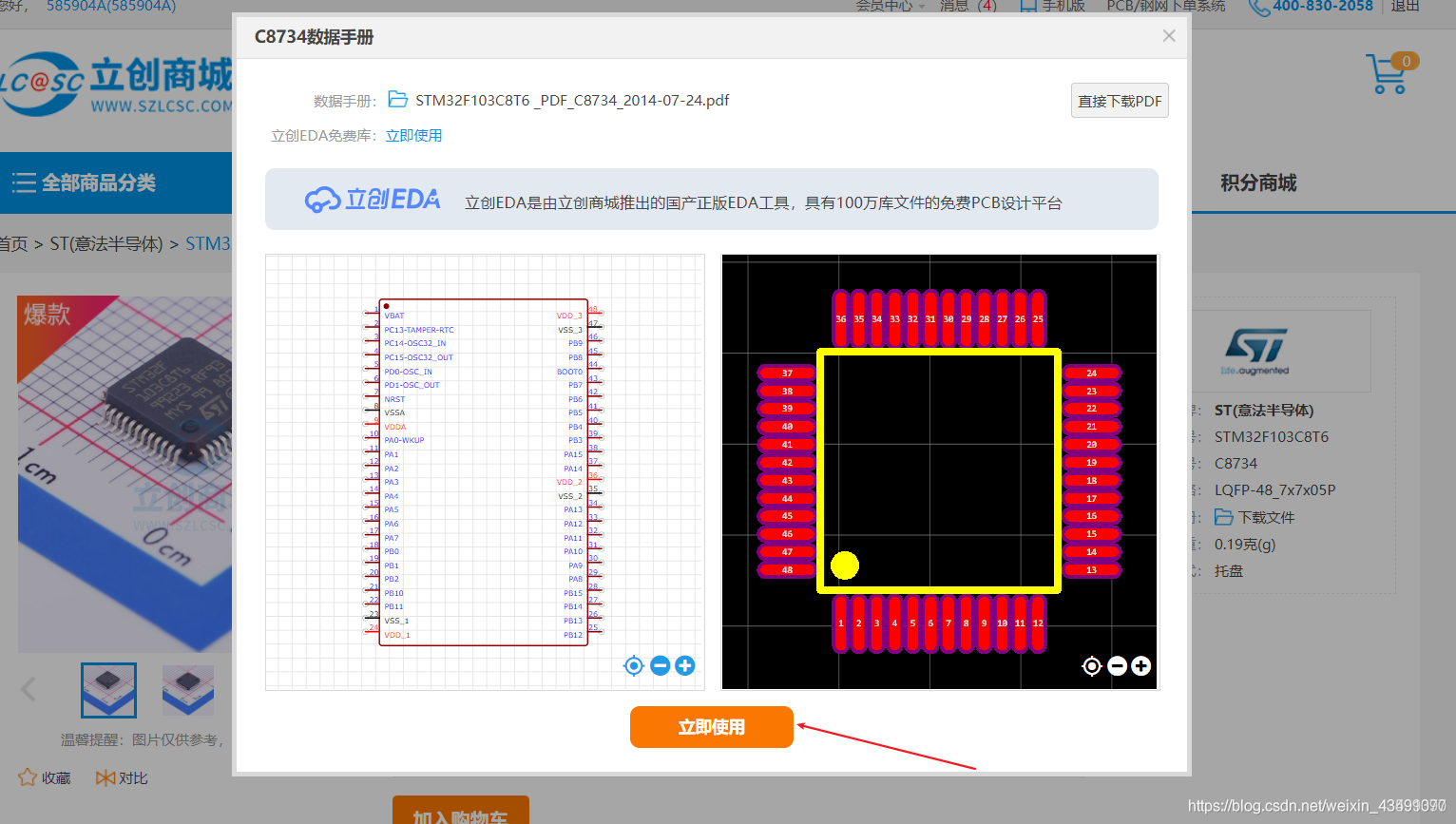Click the LQFP-48_7x7x05P package text

click(x=1274, y=489)
